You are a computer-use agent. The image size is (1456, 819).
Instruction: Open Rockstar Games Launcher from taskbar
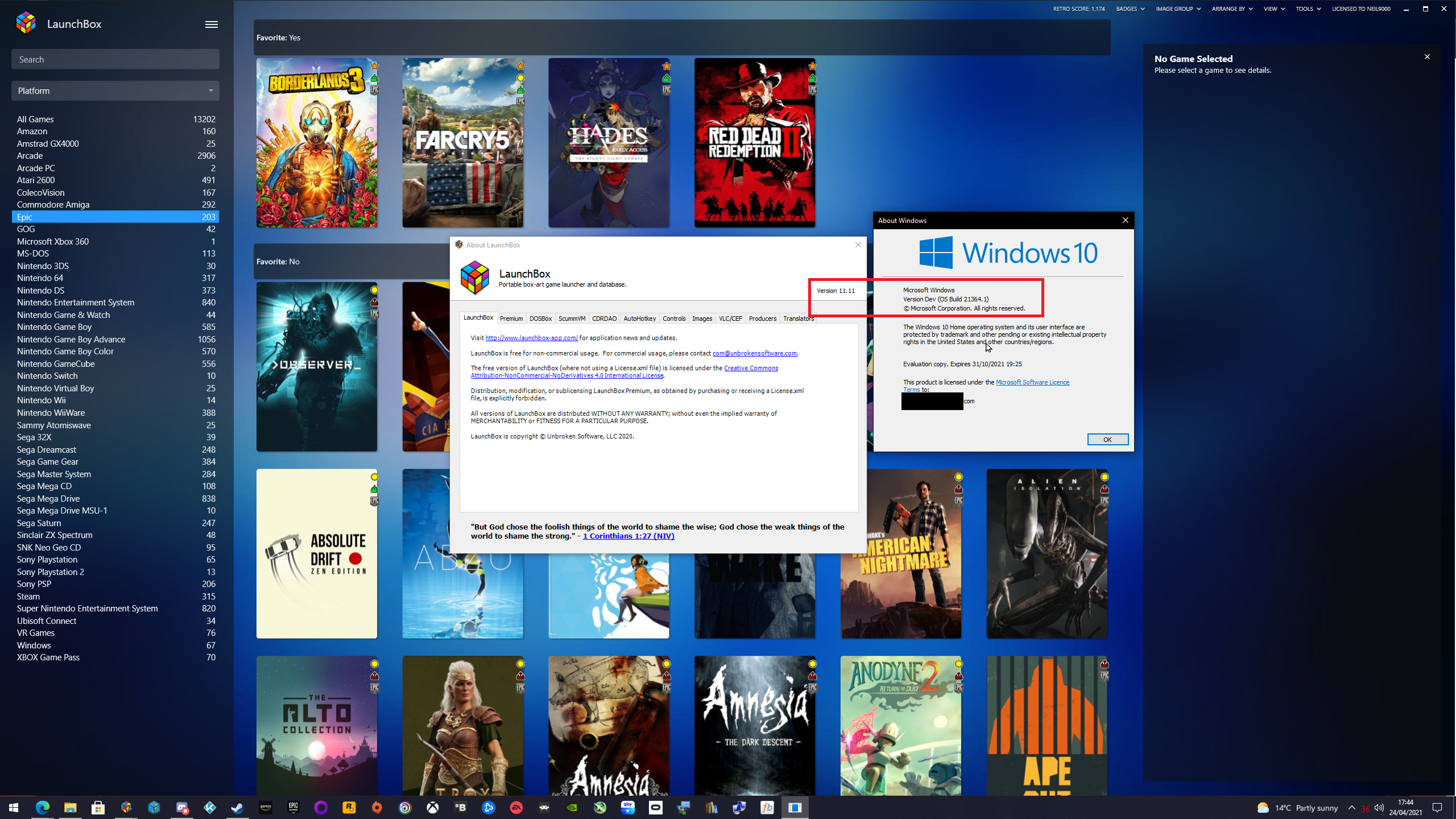[349, 808]
